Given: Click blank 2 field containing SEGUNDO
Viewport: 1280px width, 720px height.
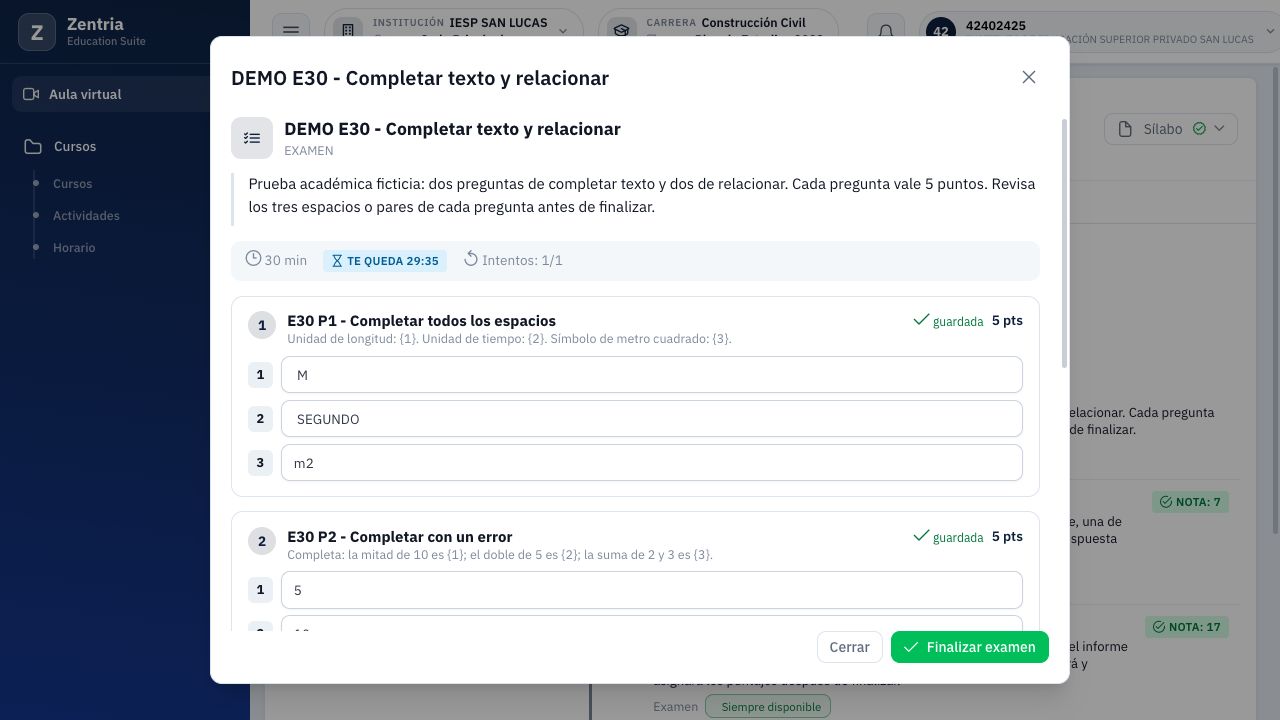Looking at the screenshot, I should point(652,419).
